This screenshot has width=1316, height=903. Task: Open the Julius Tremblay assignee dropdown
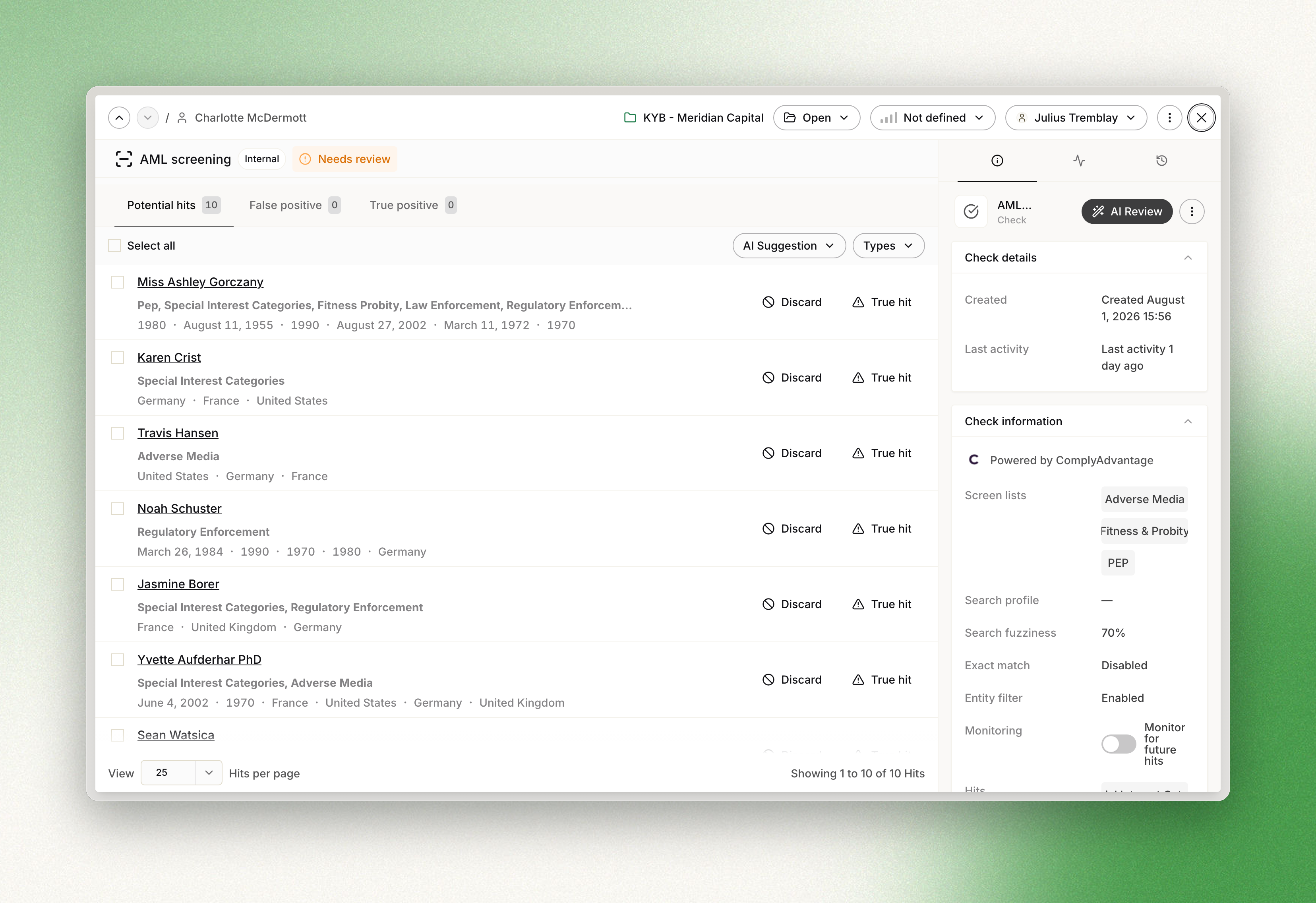tap(1076, 118)
